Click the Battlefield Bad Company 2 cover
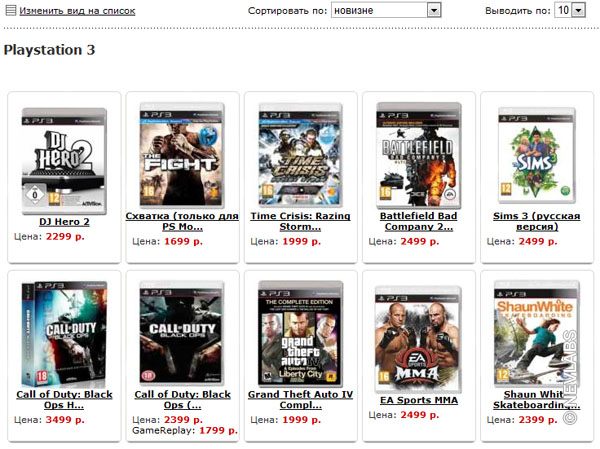 [x=419, y=155]
